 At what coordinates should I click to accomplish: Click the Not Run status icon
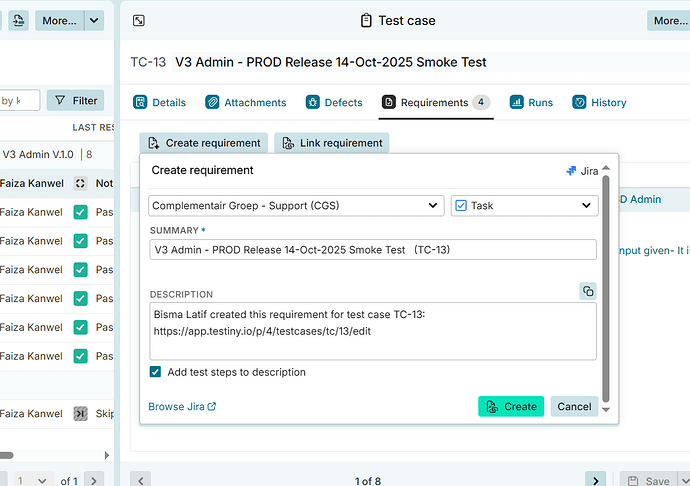81,184
